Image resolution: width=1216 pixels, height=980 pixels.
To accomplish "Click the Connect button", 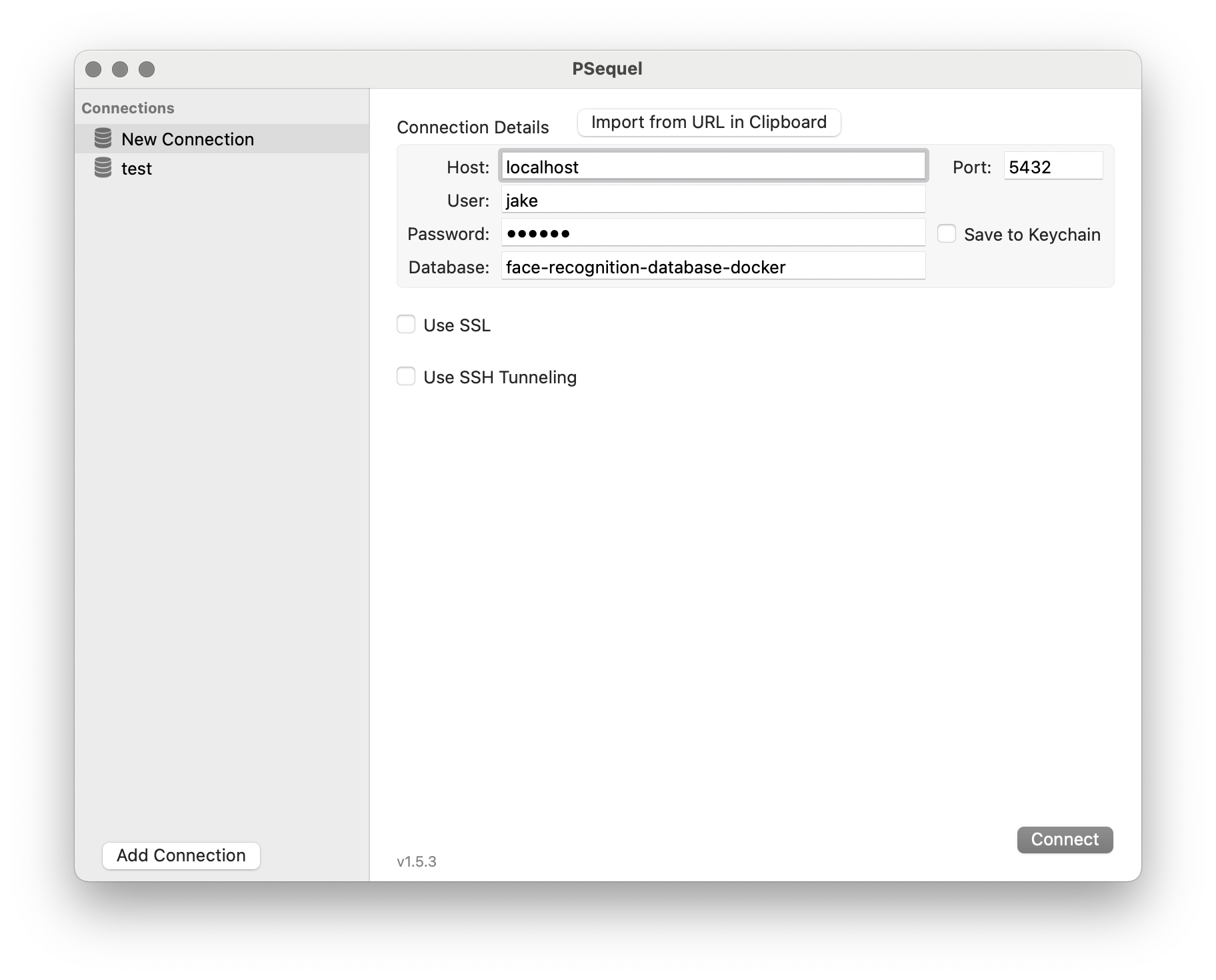I will coord(1065,839).
